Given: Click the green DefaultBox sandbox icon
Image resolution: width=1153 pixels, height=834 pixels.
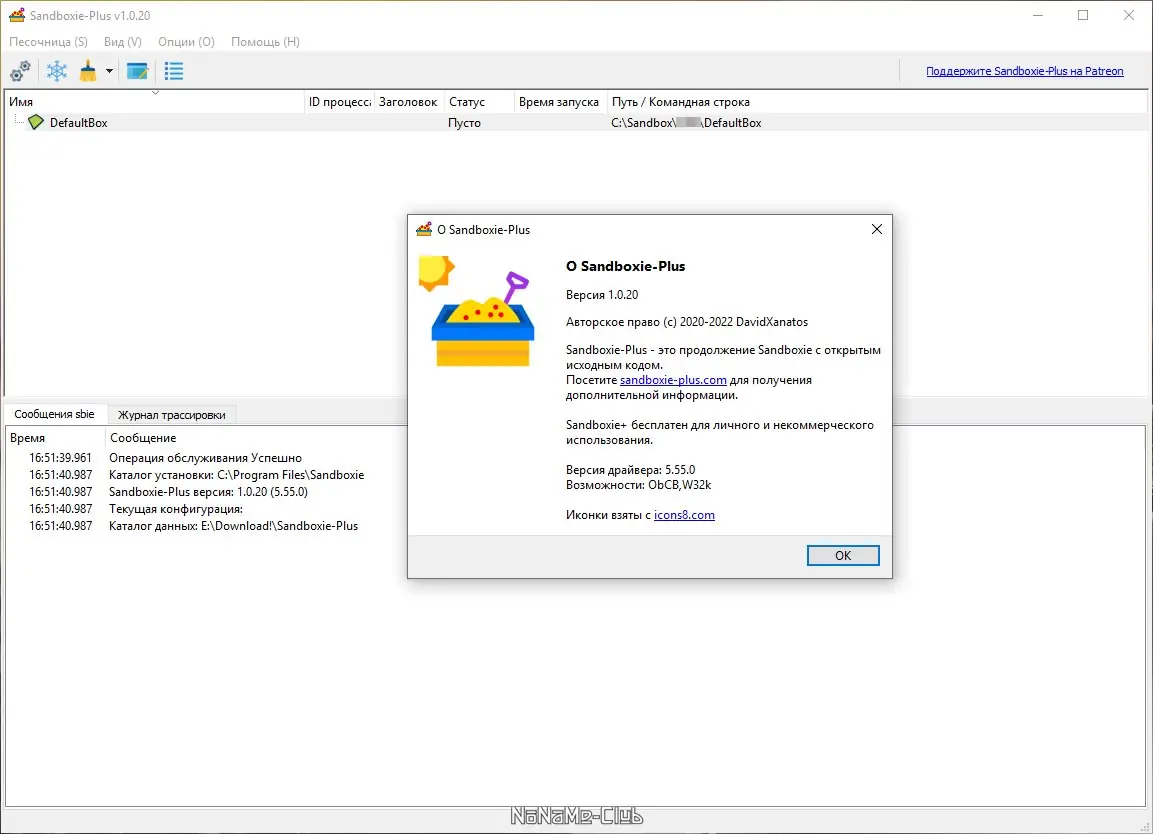Looking at the screenshot, I should 35,122.
